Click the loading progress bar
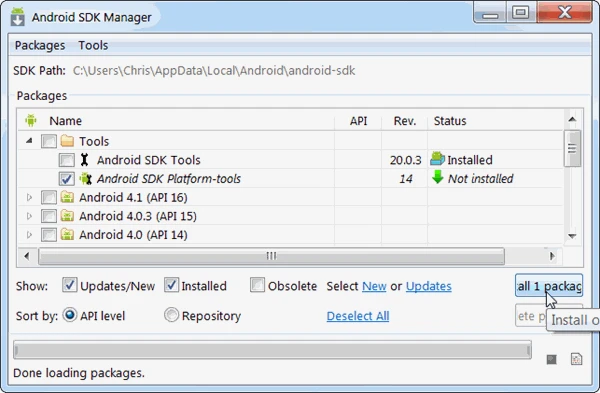Screen dimensions: 600x393 (x=272, y=350)
